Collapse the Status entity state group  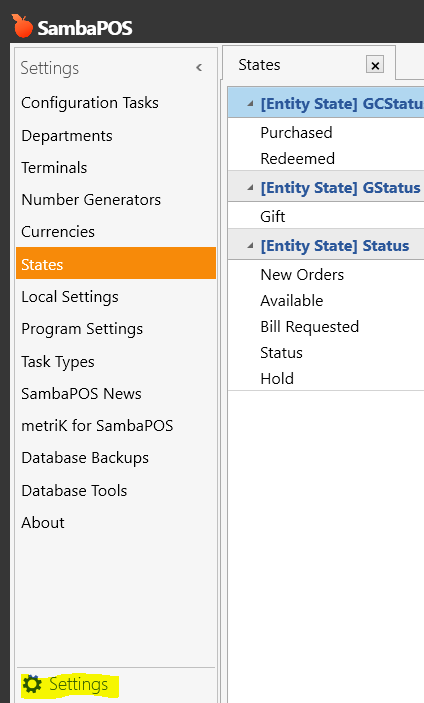coord(250,245)
